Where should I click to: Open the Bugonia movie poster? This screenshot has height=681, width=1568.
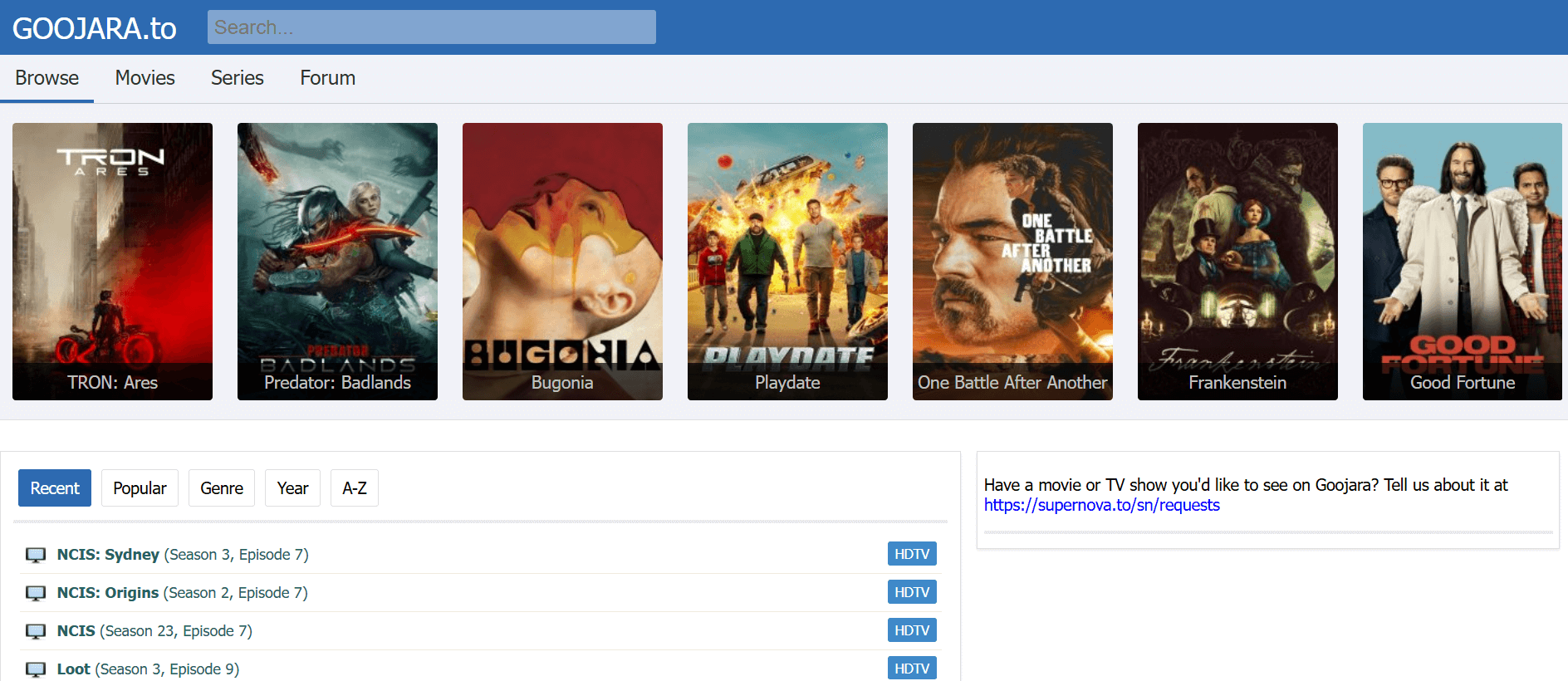click(562, 261)
